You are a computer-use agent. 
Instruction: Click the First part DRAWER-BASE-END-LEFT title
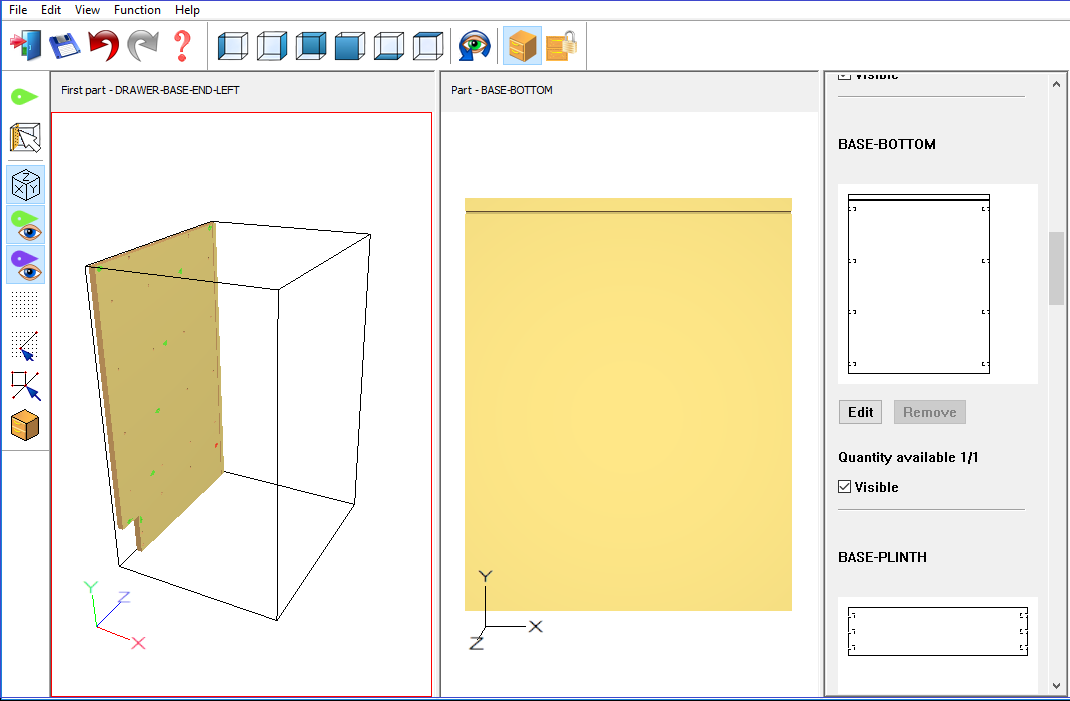pyautogui.click(x=150, y=90)
